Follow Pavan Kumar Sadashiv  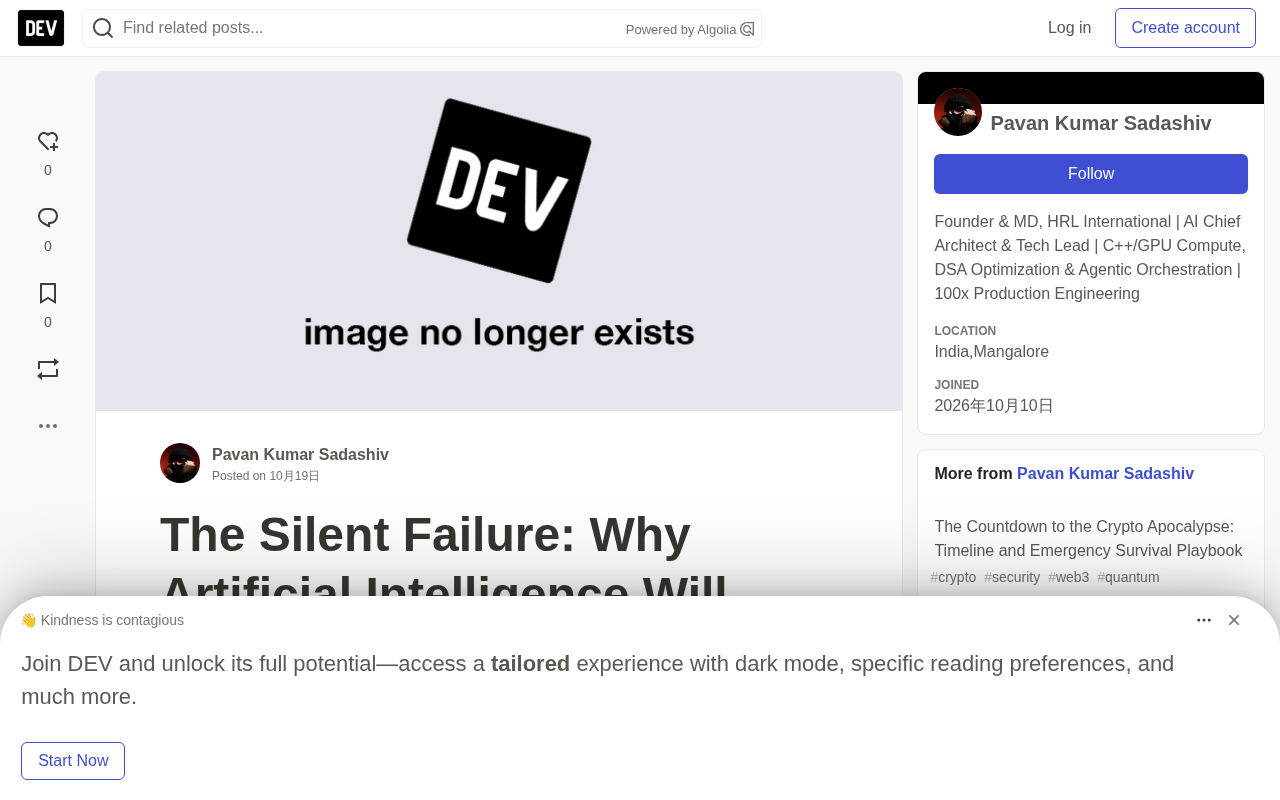coord(1091,174)
